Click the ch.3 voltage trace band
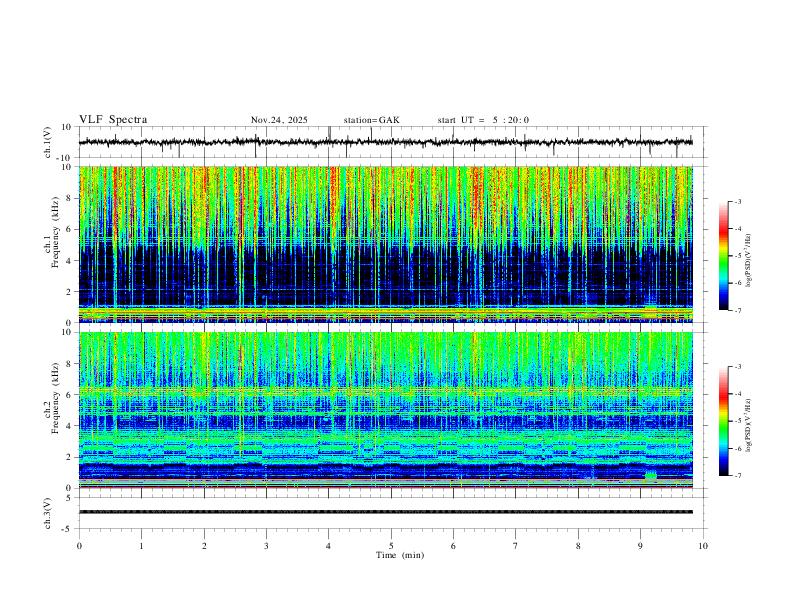 pyautogui.click(x=385, y=512)
